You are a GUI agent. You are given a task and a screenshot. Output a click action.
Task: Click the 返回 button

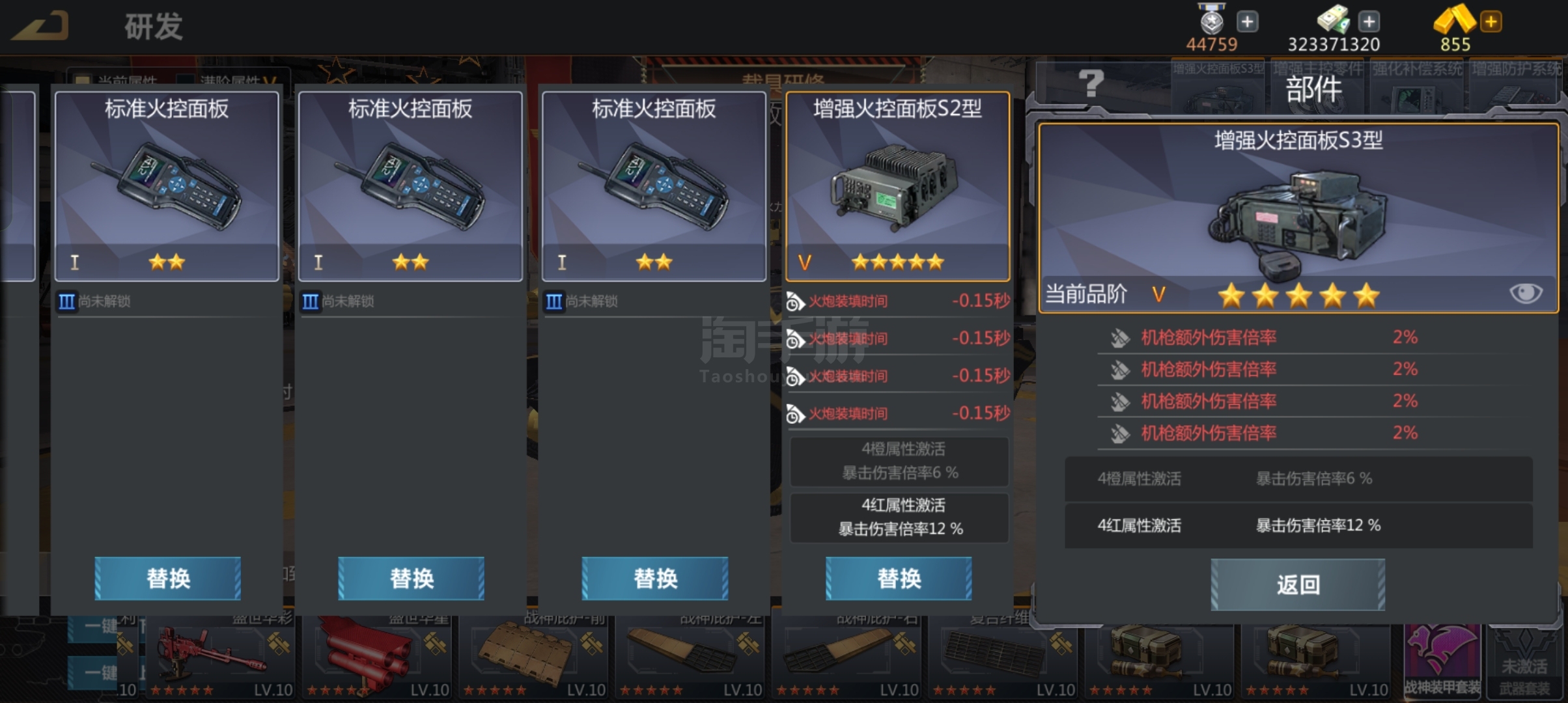(1298, 585)
